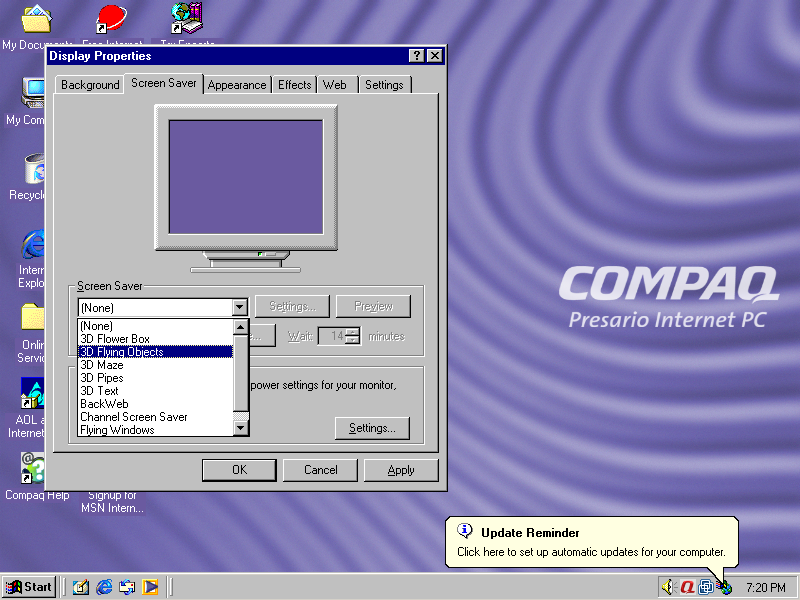
Task: Select the My Computer desktop icon
Action: [x=33, y=93]
